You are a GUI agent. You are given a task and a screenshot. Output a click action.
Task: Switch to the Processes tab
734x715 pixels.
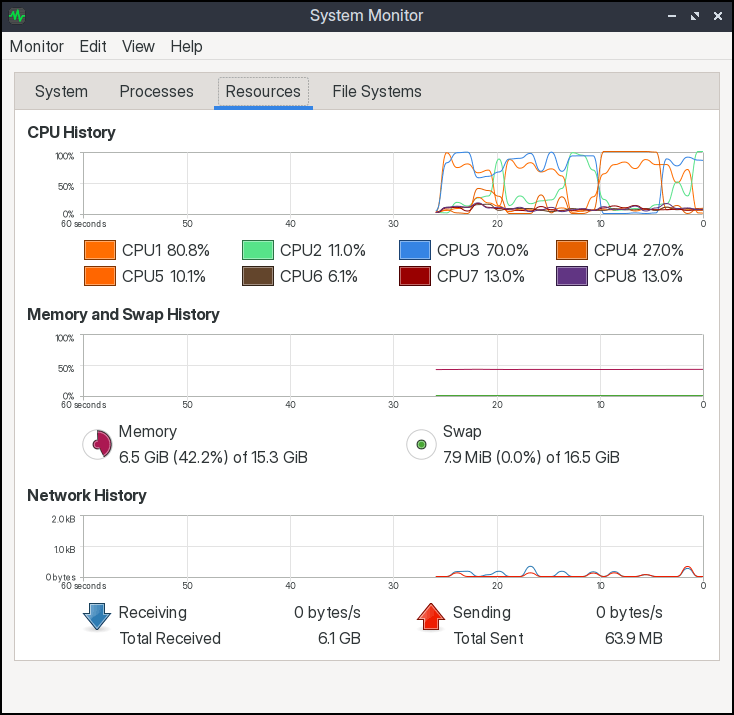pyautogui.click(x=156, y=91)
